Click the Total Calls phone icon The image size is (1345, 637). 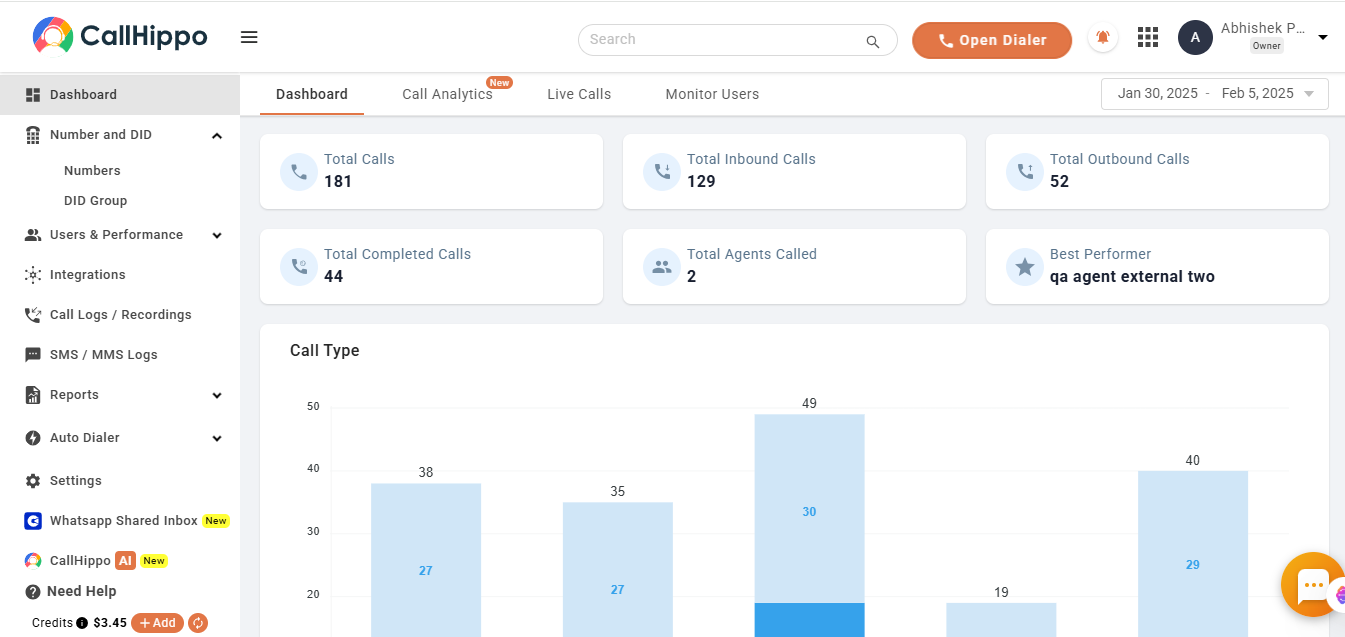click(298, 172)
